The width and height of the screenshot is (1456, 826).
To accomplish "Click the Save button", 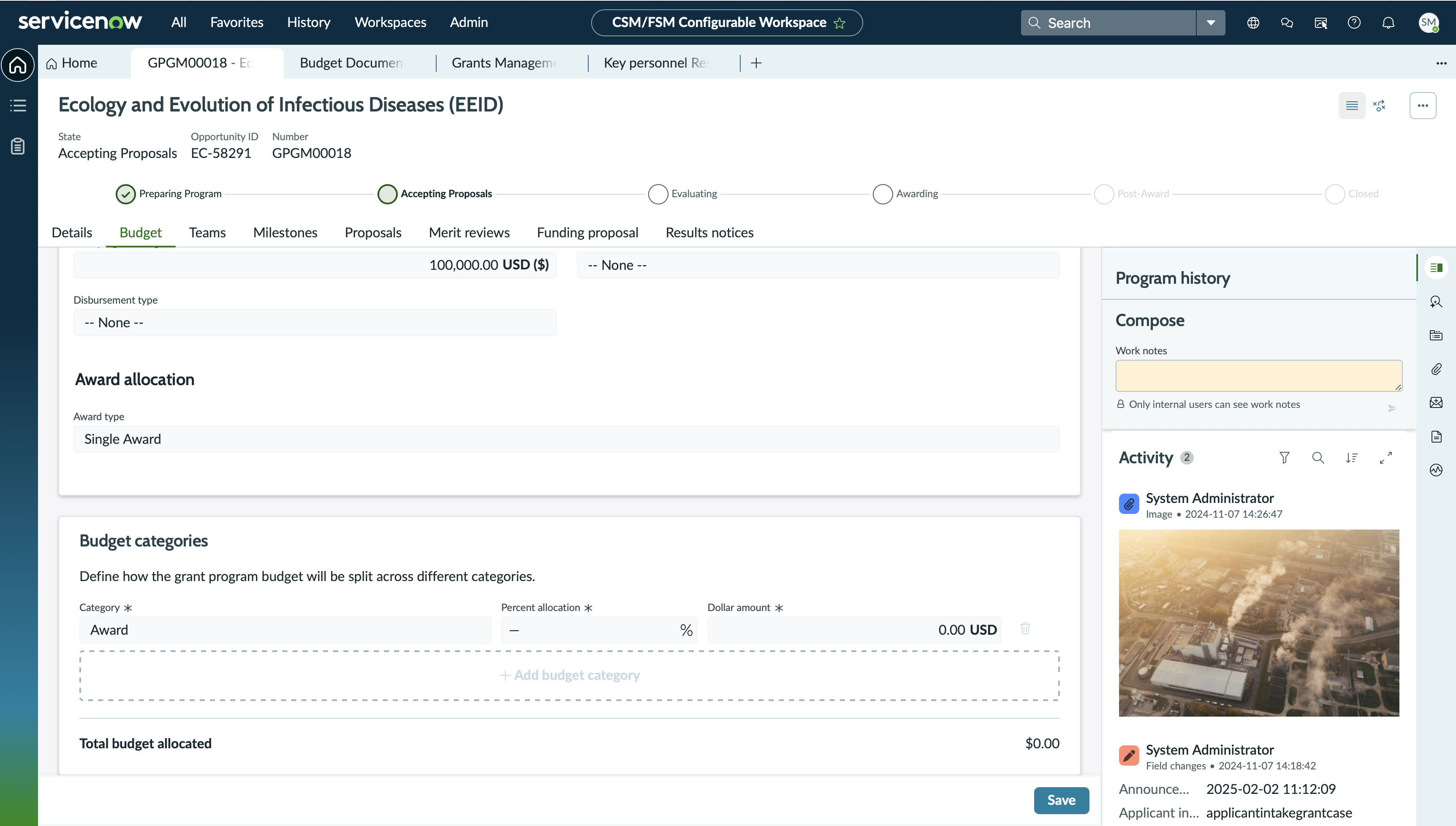I will pos(1061,800).
